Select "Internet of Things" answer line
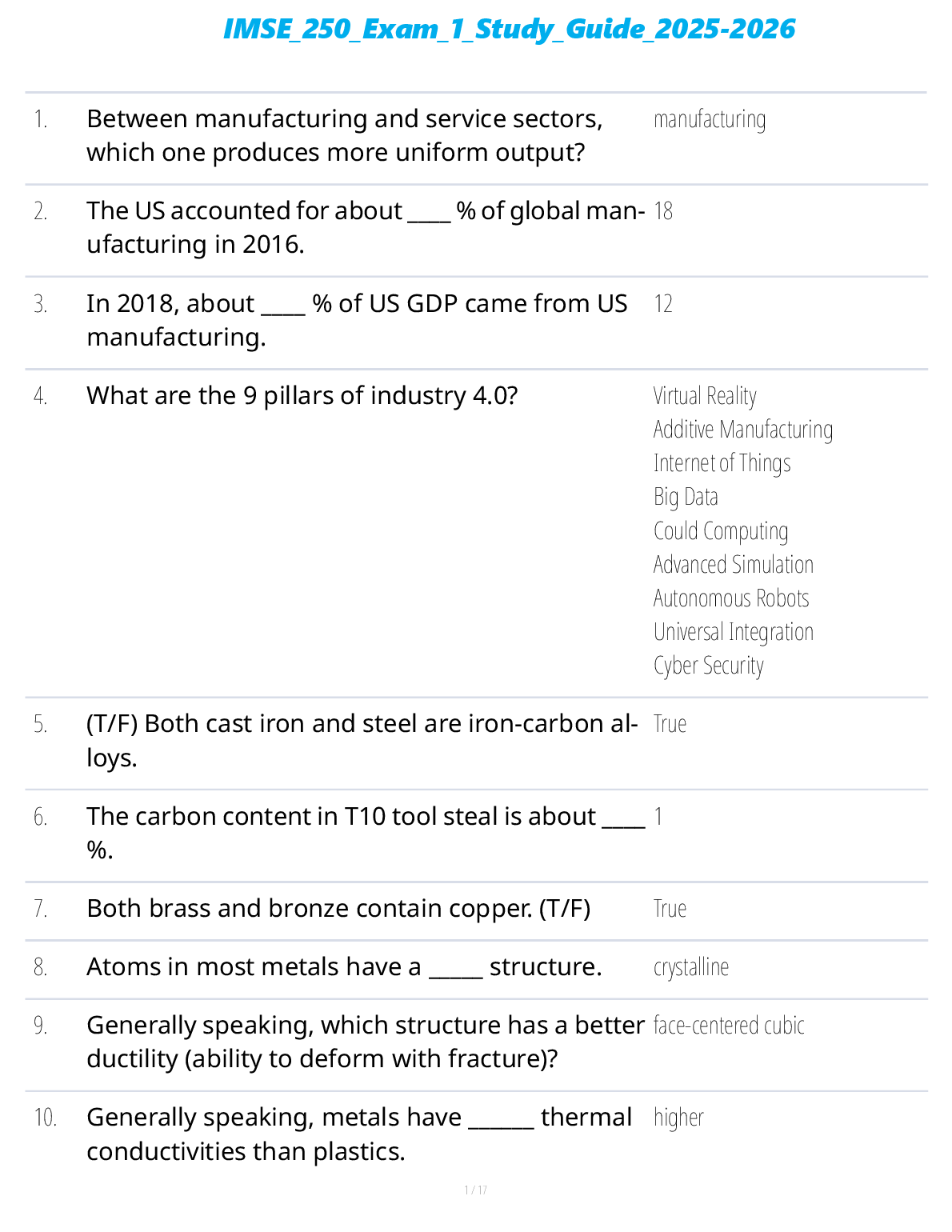 [x=722, y=463]
